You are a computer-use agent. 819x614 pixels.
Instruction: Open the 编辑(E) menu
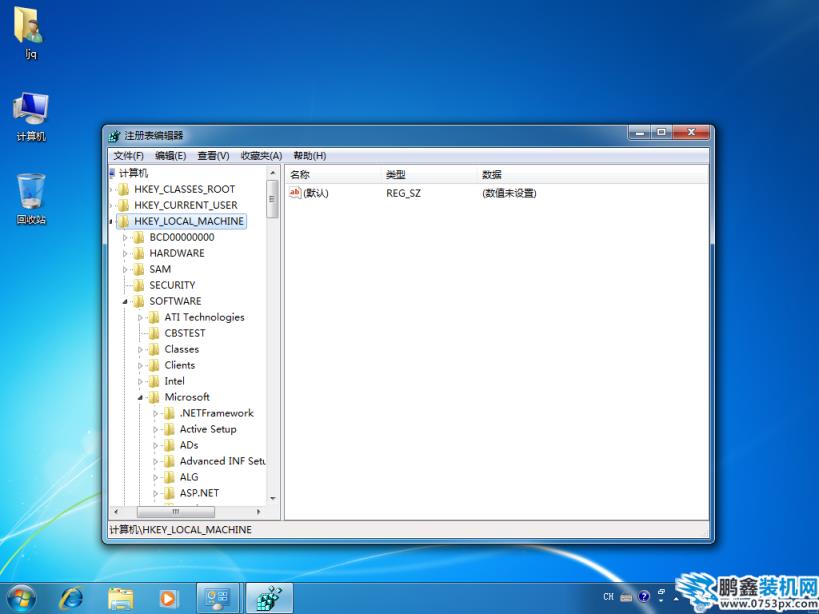[x=170, y=156]
